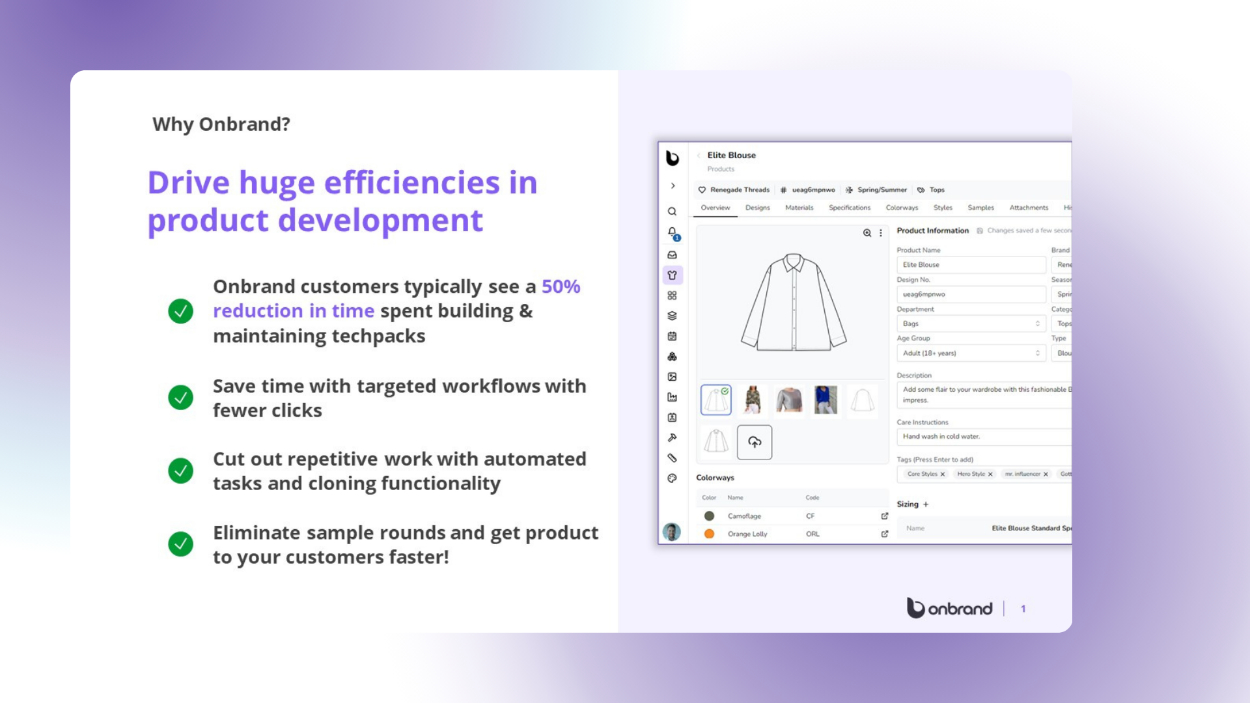The image size is (1250, 703).
Task: Expand the sidebar with the chevron arrow
Action: coord(672,186)
